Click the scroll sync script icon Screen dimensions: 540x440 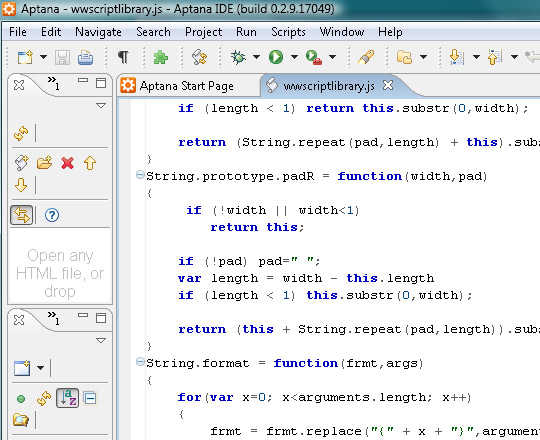pos(199,57)
